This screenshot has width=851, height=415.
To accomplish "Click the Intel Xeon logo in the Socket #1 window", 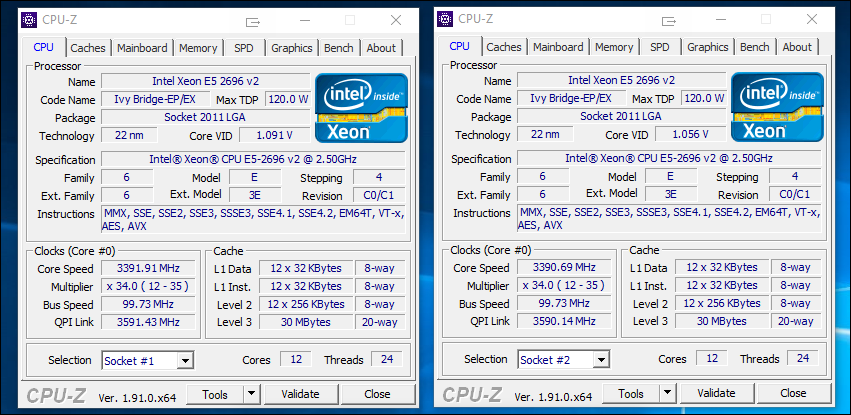I will pyautogui.click(x=361, y=108).
